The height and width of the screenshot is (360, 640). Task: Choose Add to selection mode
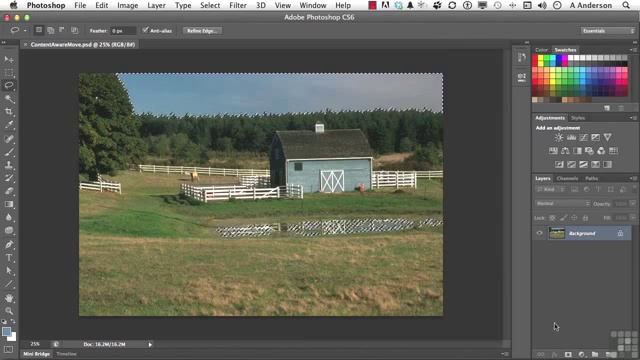51,30
